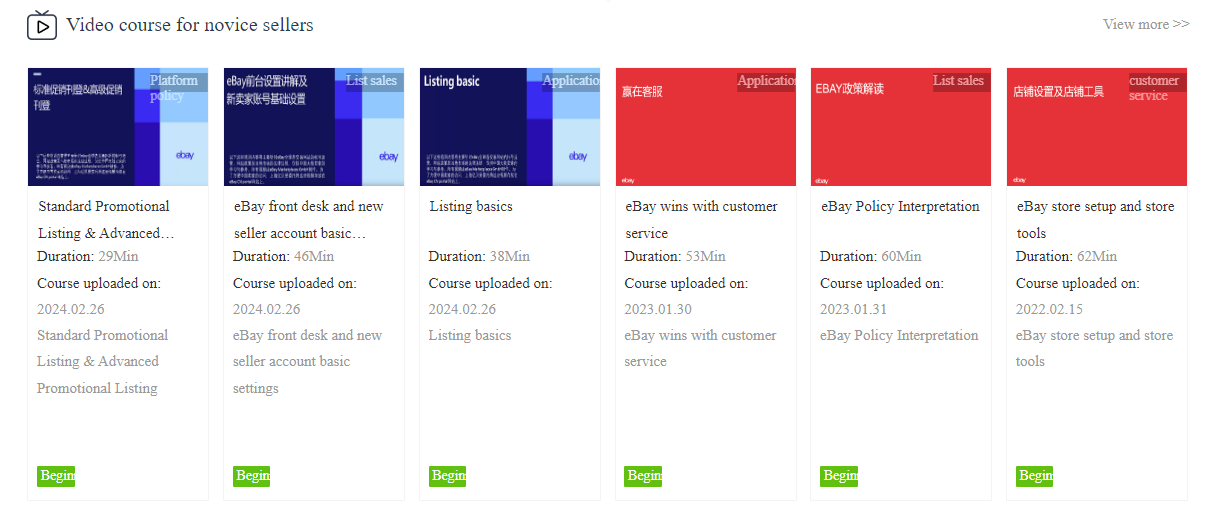Click 2024.02.26 date under Listing basics course
Viewport: 1206px width, 515px height.
click(463, 309)
